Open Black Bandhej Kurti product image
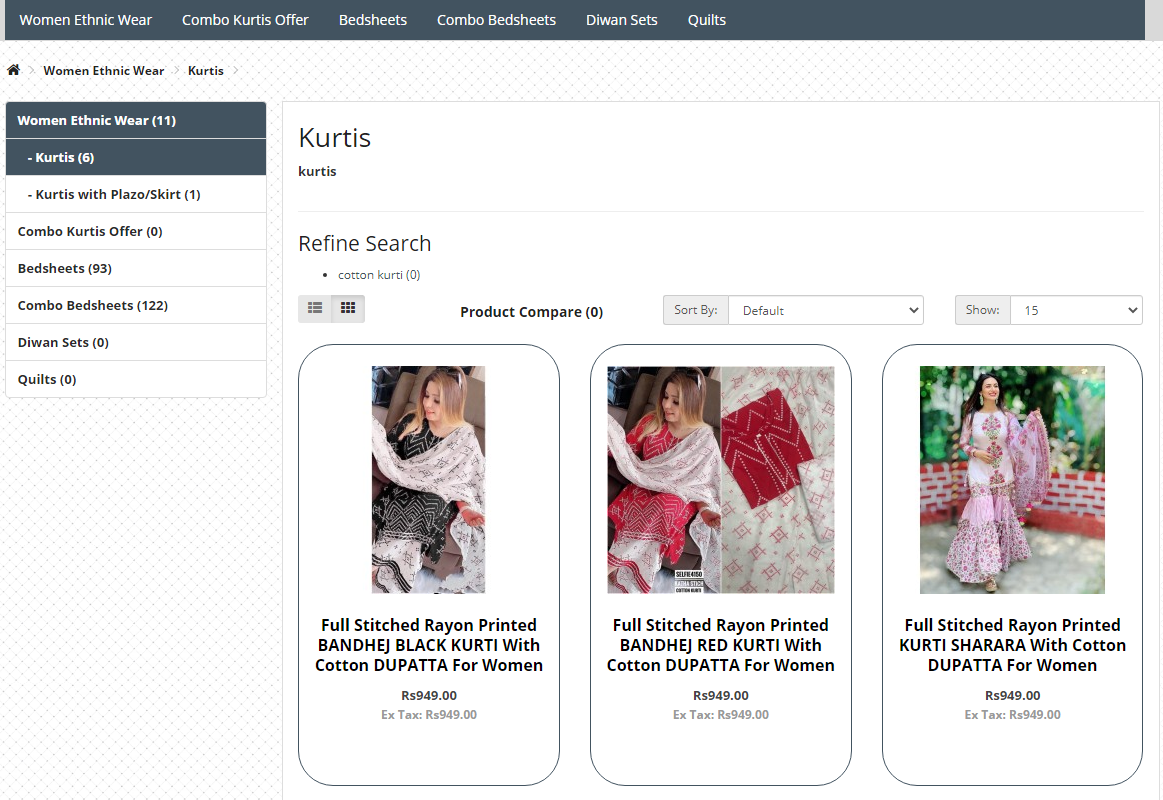 [x=428, y=480]
